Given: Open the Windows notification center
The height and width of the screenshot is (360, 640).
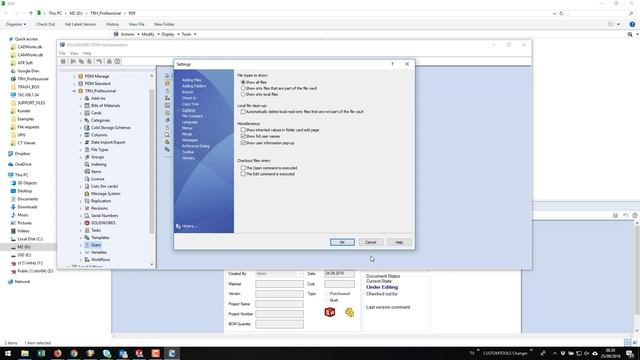Looking at the screenshot, I should (630, 353).
